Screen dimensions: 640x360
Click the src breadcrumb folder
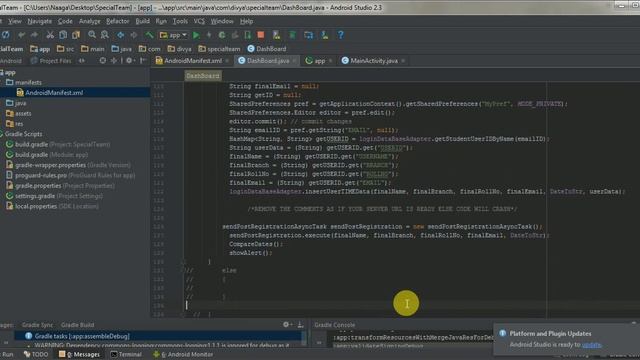point(65,49)
